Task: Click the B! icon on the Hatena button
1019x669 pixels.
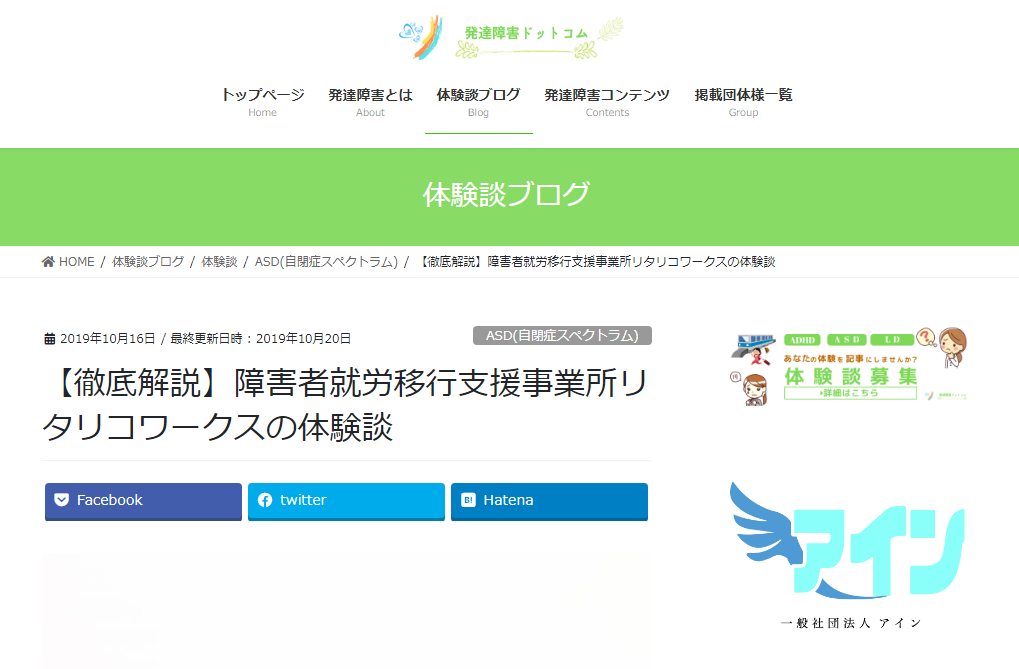Action: pyautogui.click(x=468, y=500)
